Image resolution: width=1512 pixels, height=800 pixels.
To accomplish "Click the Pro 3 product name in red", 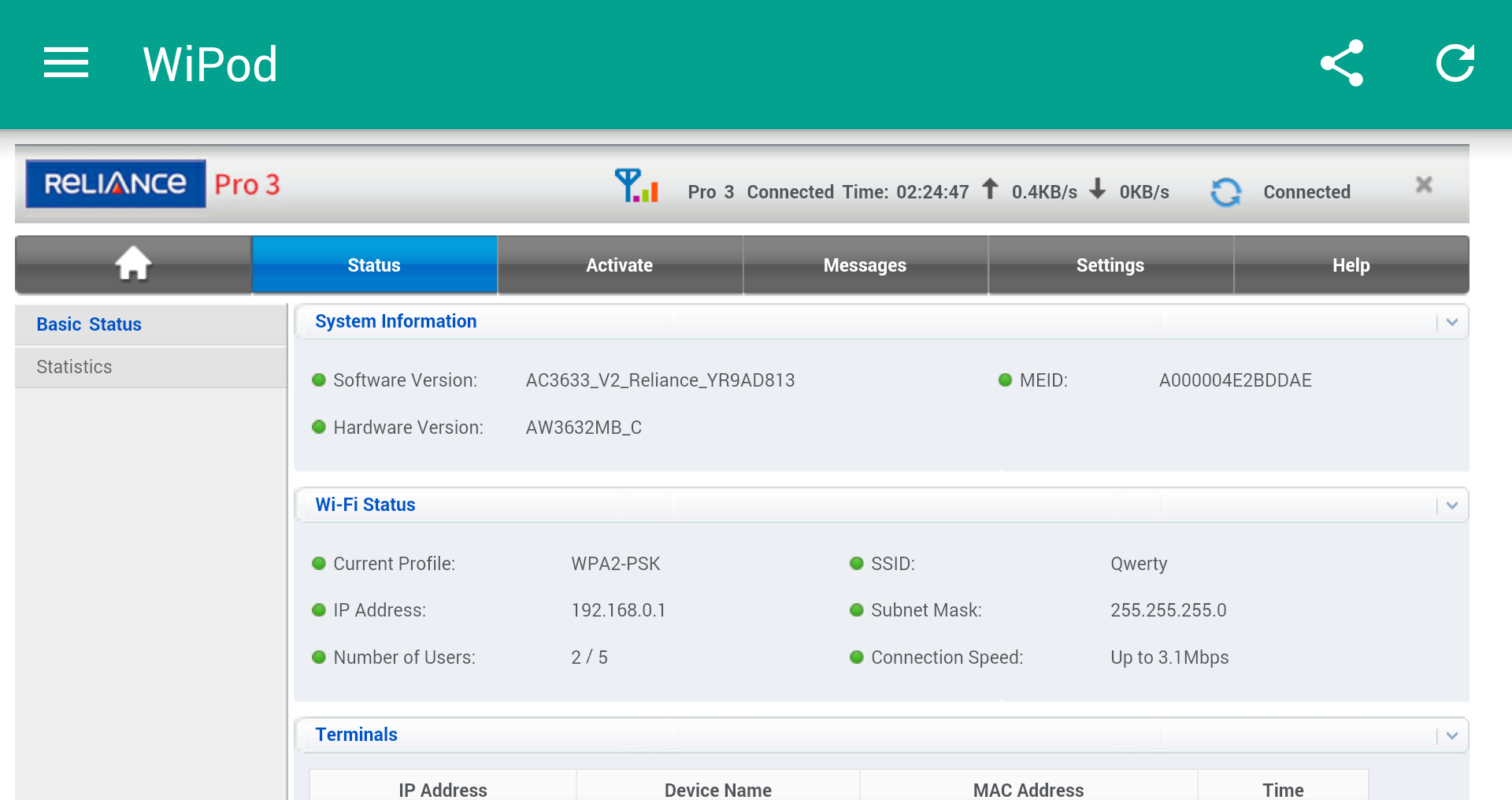I will click(x=247, y=184).
